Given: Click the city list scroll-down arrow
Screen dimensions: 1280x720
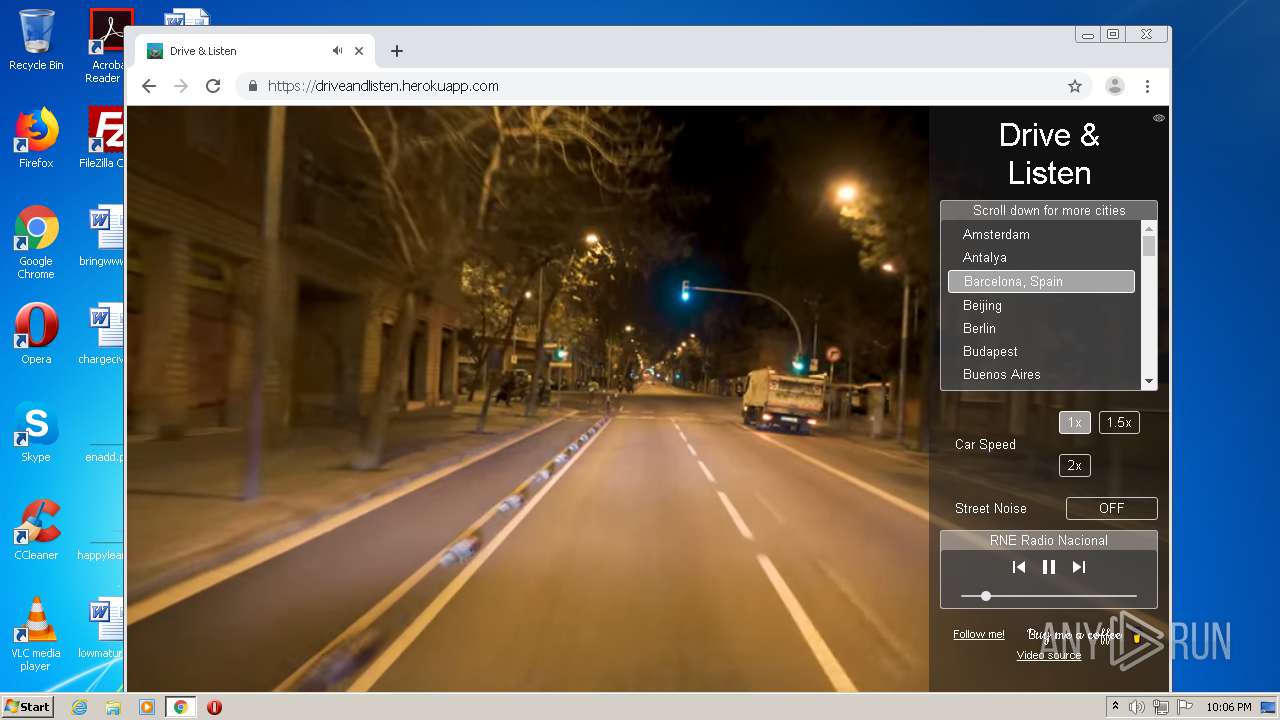Looking at the screenshot, I should point(1149,381).
